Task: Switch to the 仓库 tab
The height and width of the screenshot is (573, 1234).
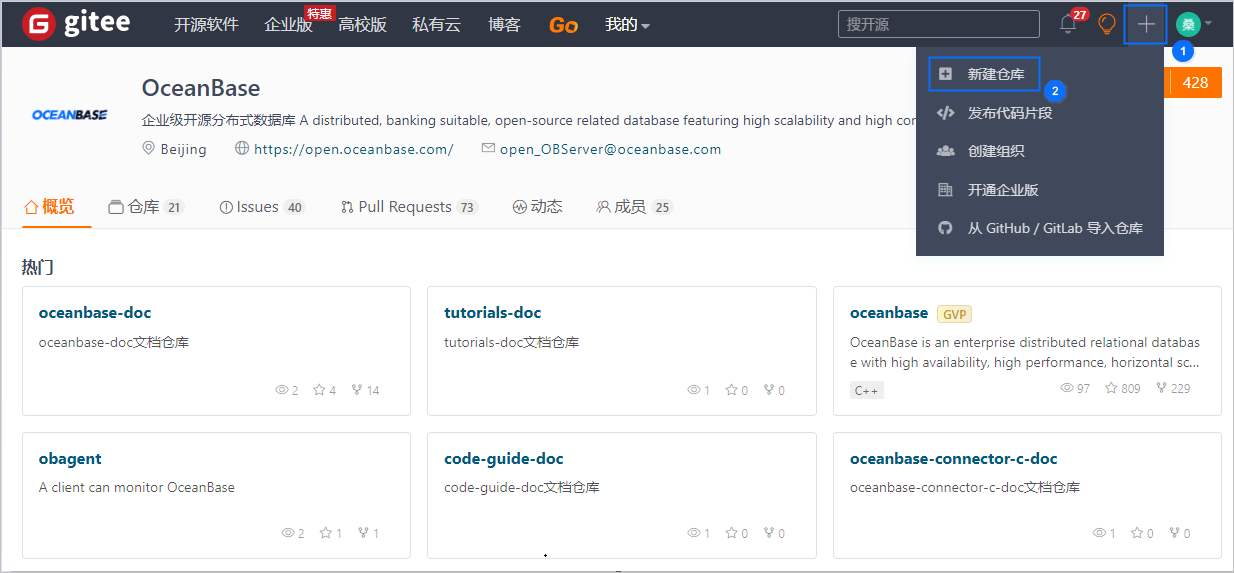Action: click(146, 207)
